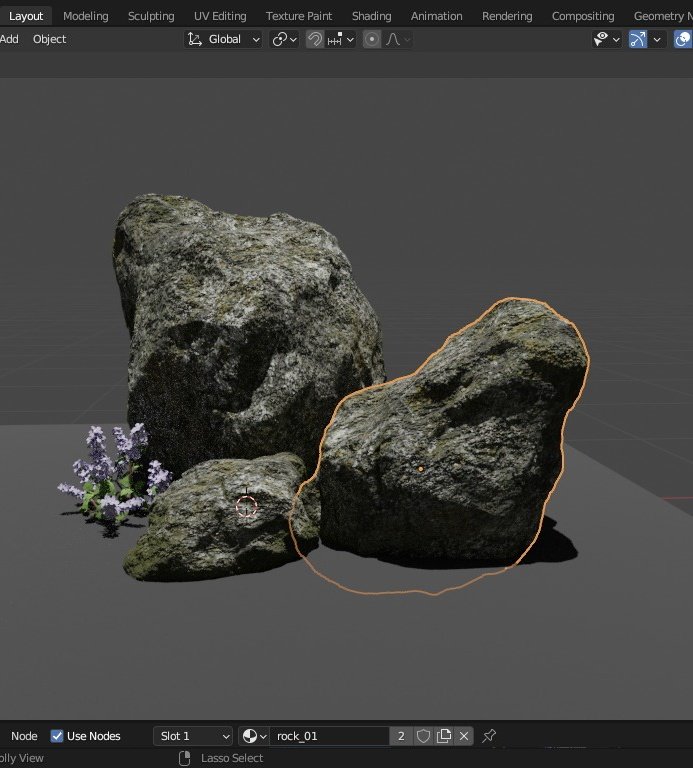
Task: Open the Animation workspace tab
Action: tap(436, 16)
